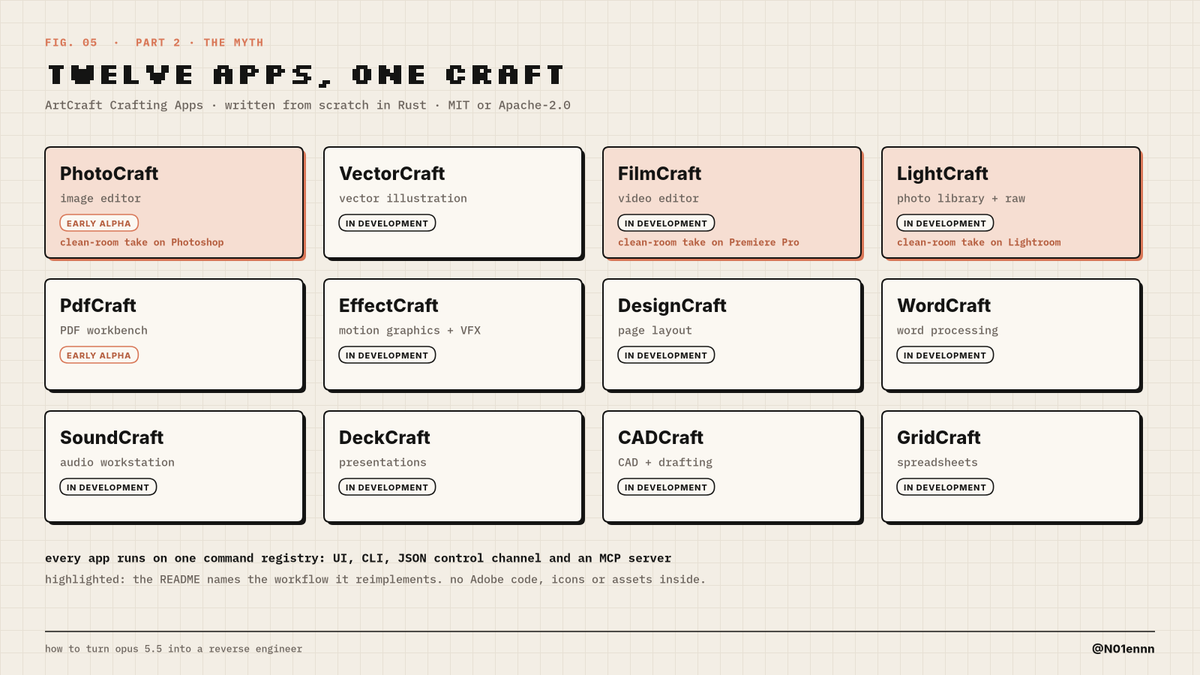Click 'clean-room take on Photoshop' note
Image resolution: width=1200 pixels, height=675 pixels.
(142, 243)
